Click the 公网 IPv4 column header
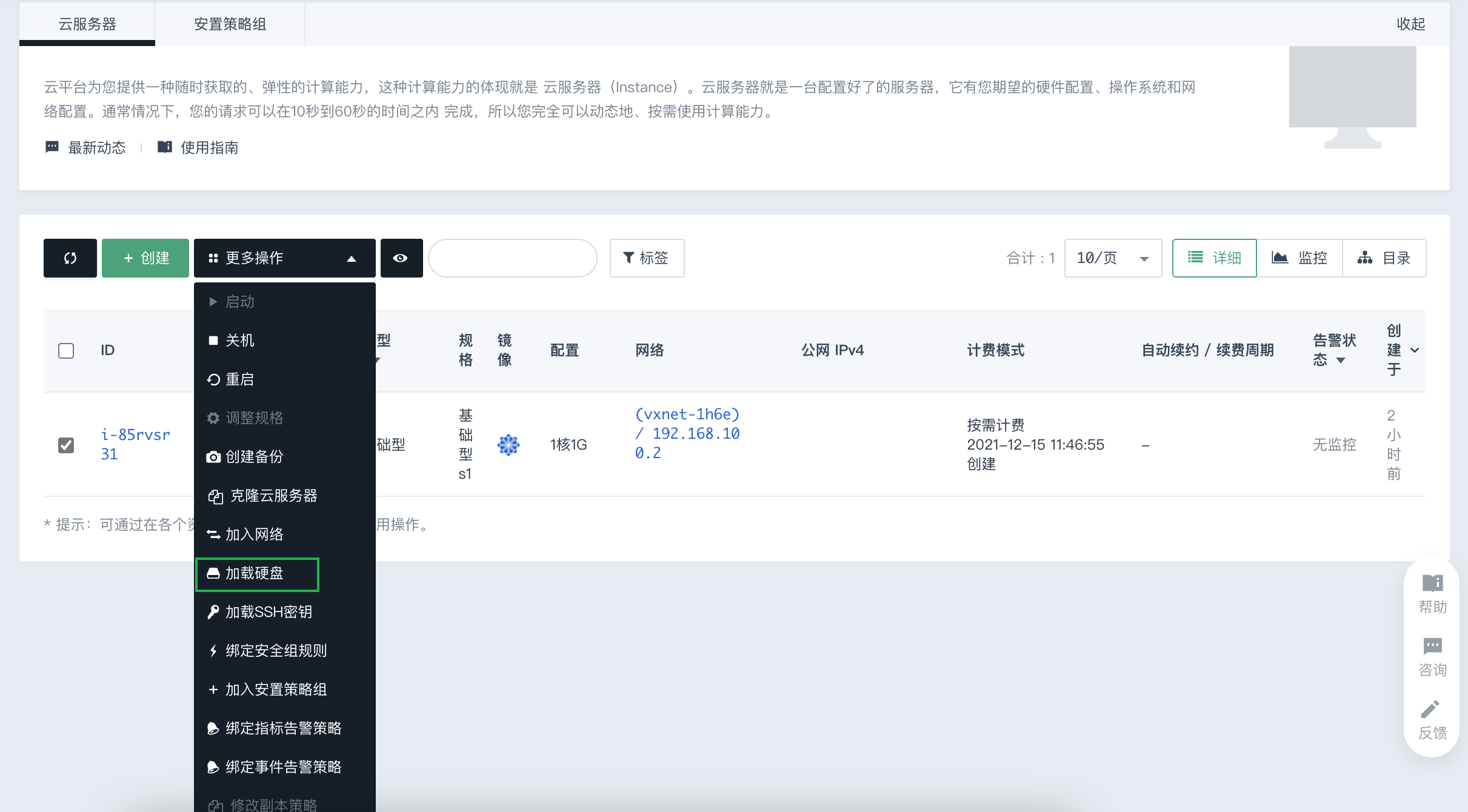The height and width of the screenshot is (812, 1468). point(833,350)
